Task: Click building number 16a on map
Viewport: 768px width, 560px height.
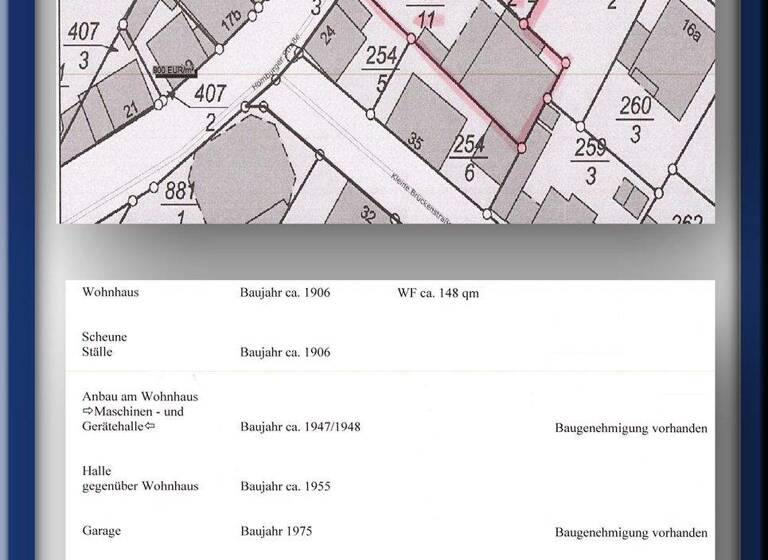Action: tap(690, 30)
